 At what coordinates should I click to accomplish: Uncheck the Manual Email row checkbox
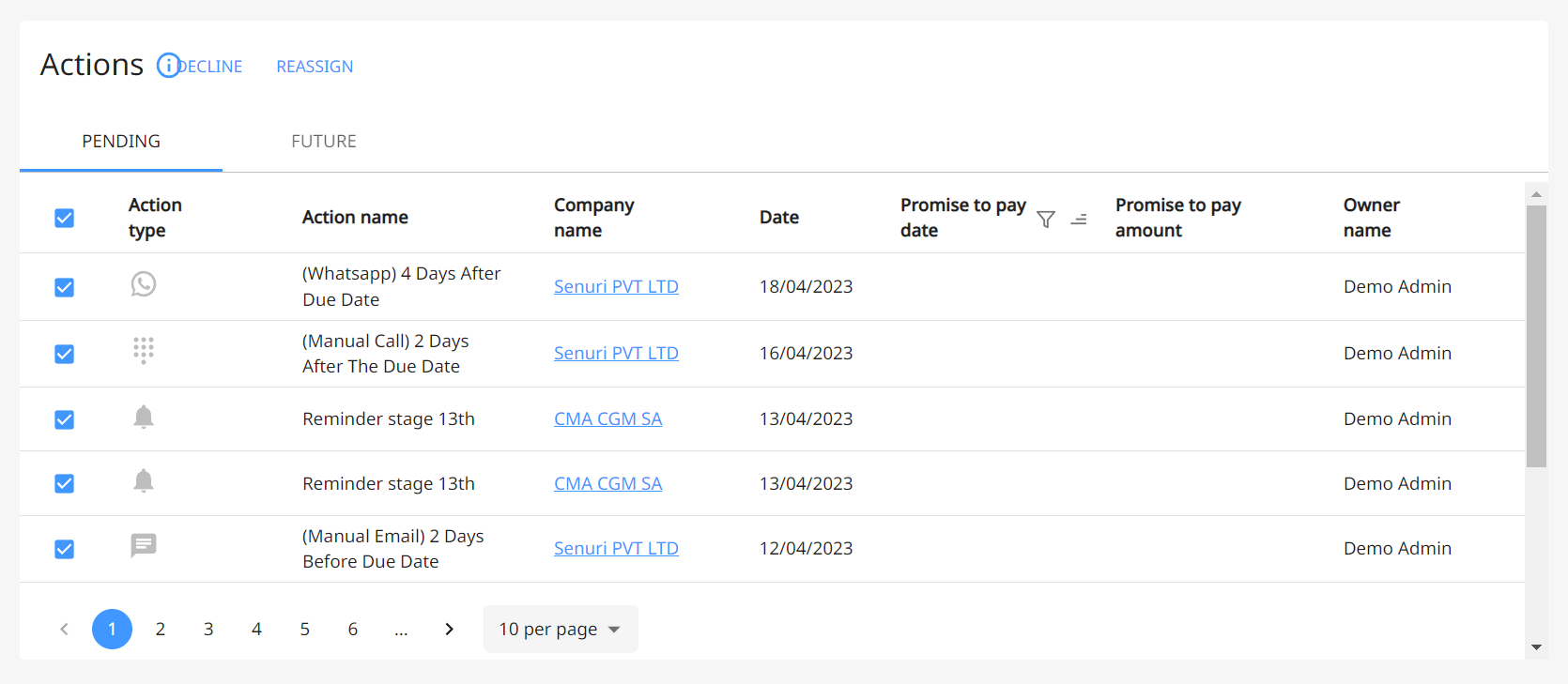(64, 549)
